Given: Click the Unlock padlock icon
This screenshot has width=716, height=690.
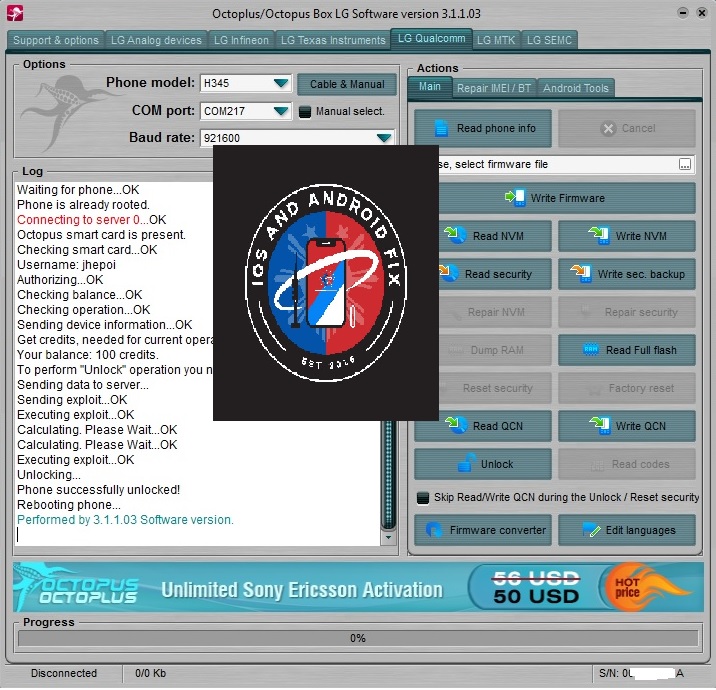Looking at the screenshot, I should (465, 463).
